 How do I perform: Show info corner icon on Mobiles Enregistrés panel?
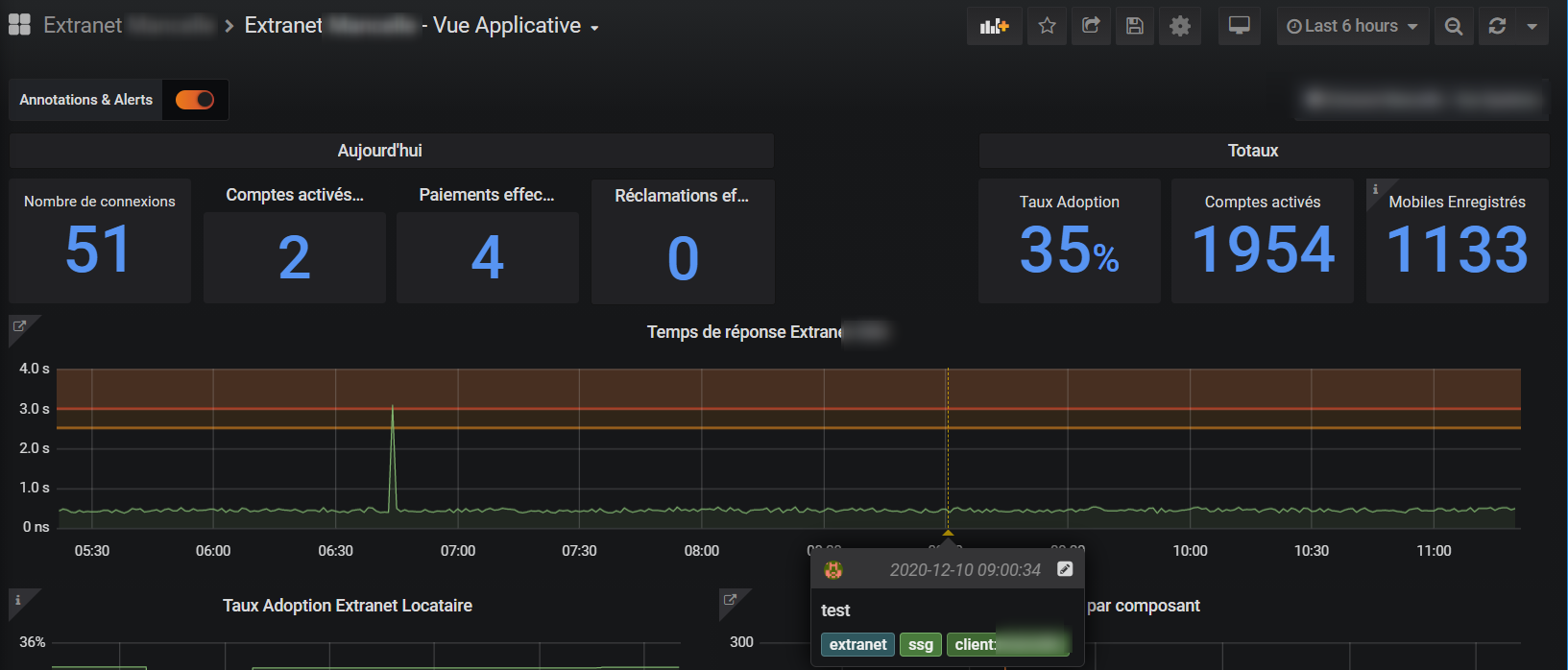point(1375,188)
